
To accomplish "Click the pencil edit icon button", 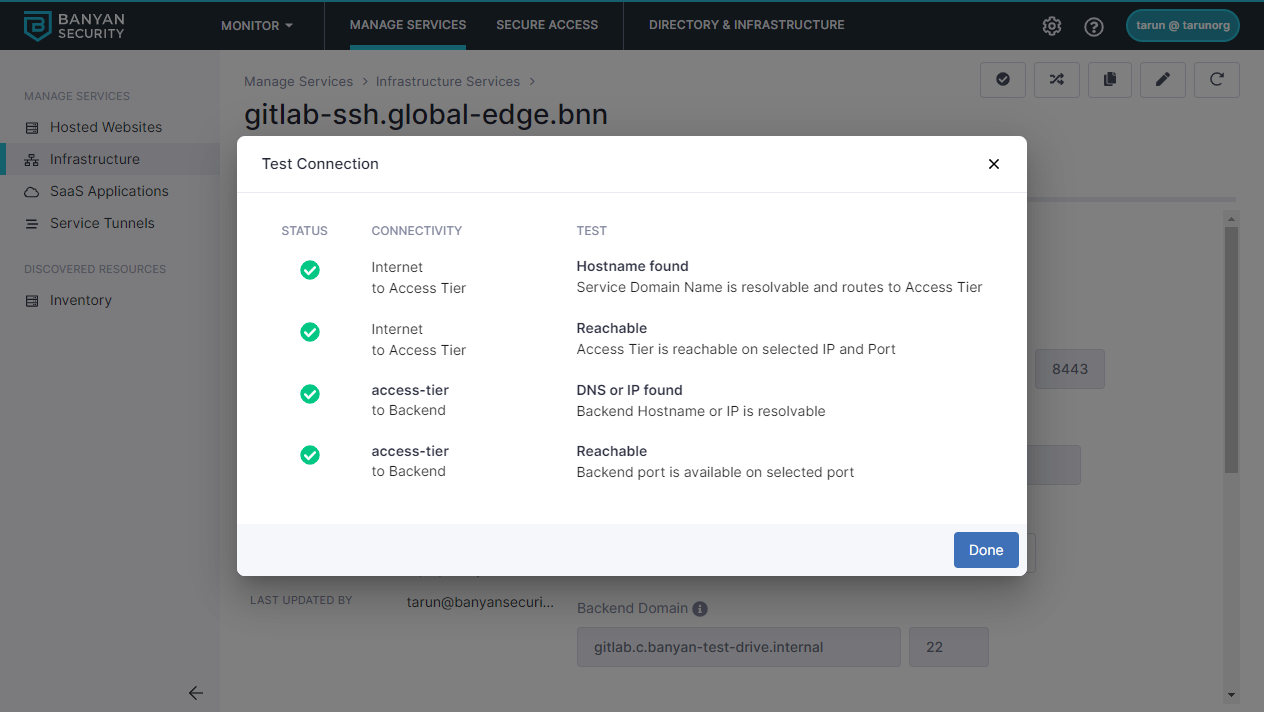I will tap(1162, 80).
